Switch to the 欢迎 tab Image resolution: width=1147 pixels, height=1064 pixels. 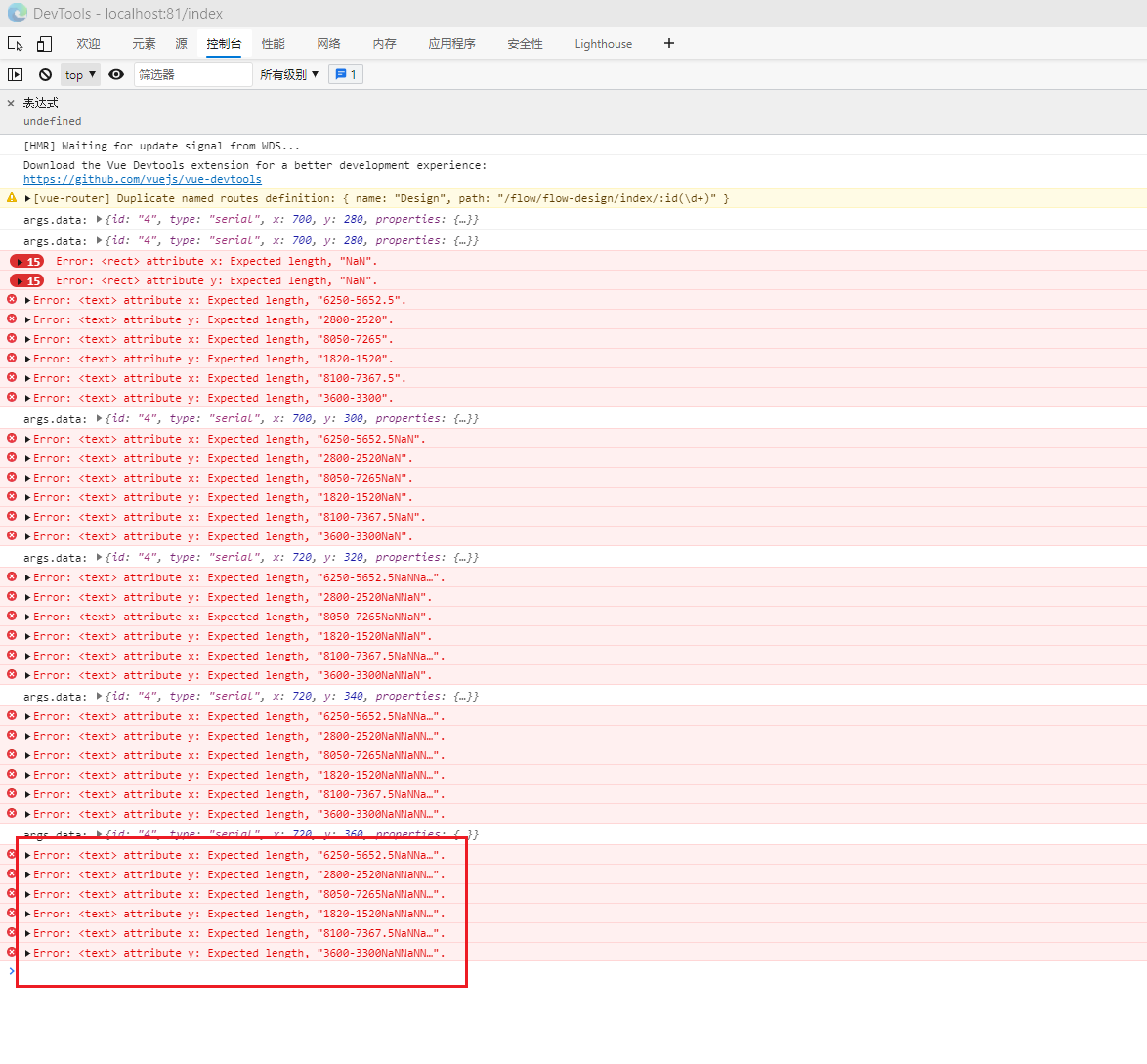[x=89, y=44]
